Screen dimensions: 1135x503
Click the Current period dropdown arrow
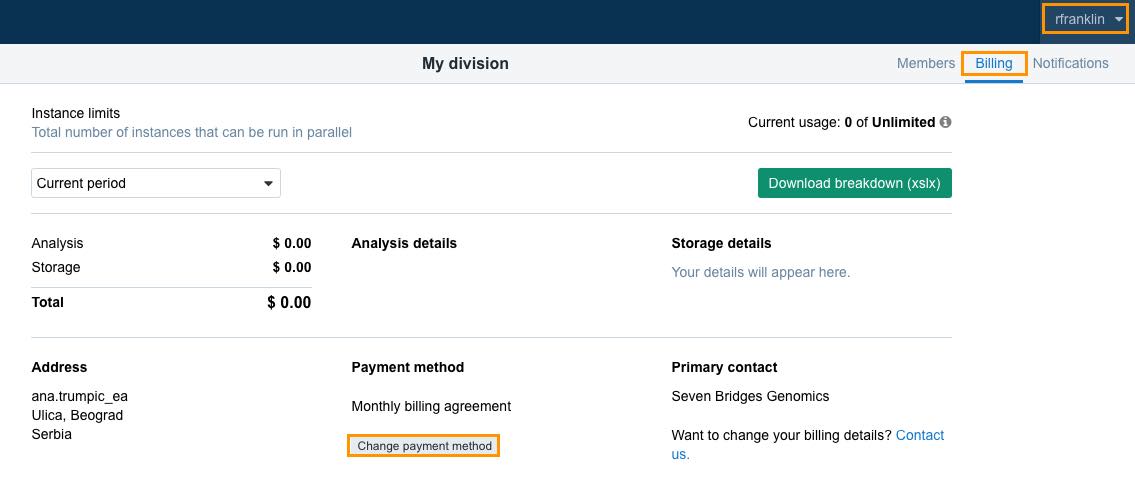coord(269,184)
